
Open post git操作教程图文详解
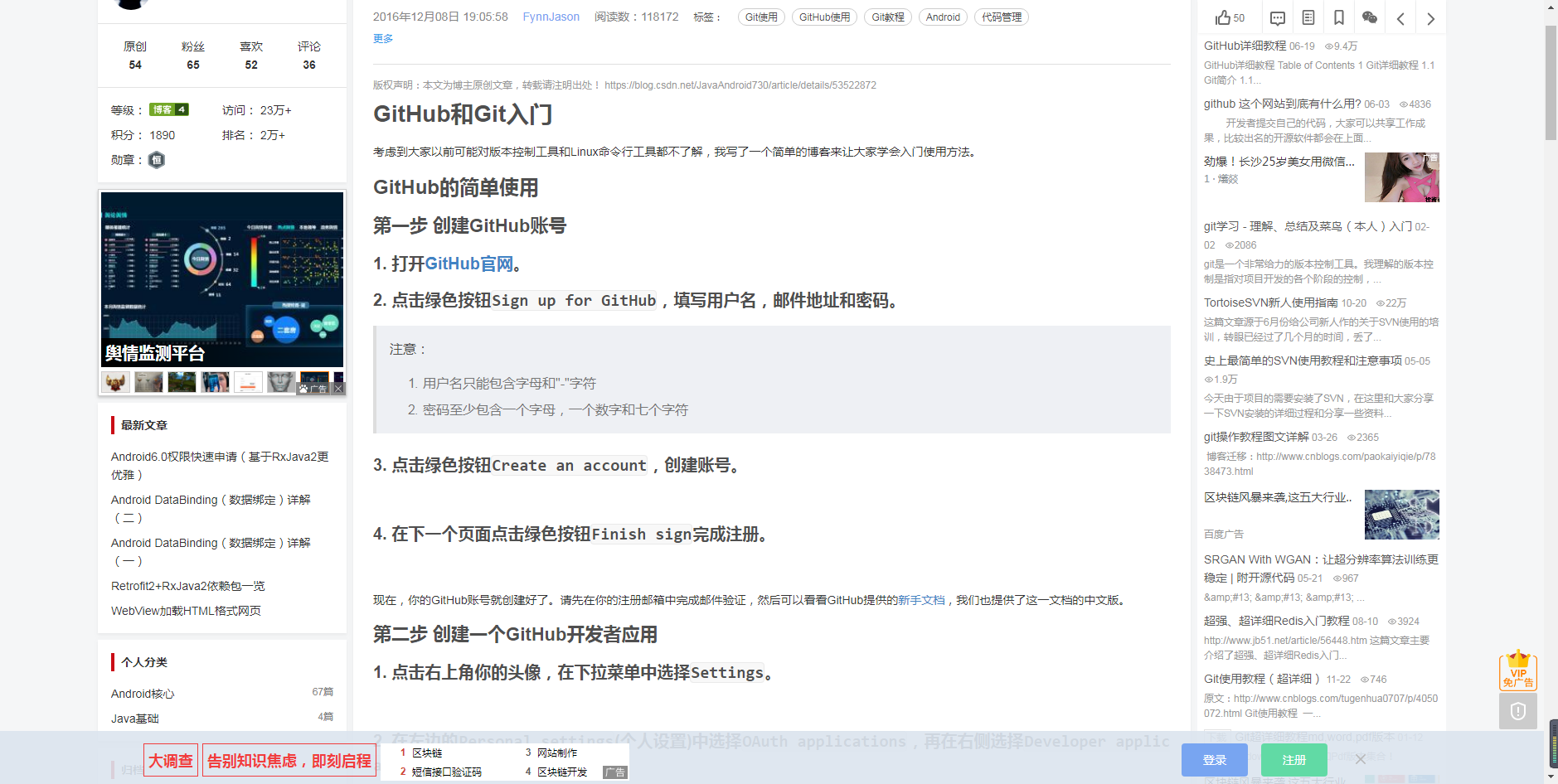[1256, 437]
